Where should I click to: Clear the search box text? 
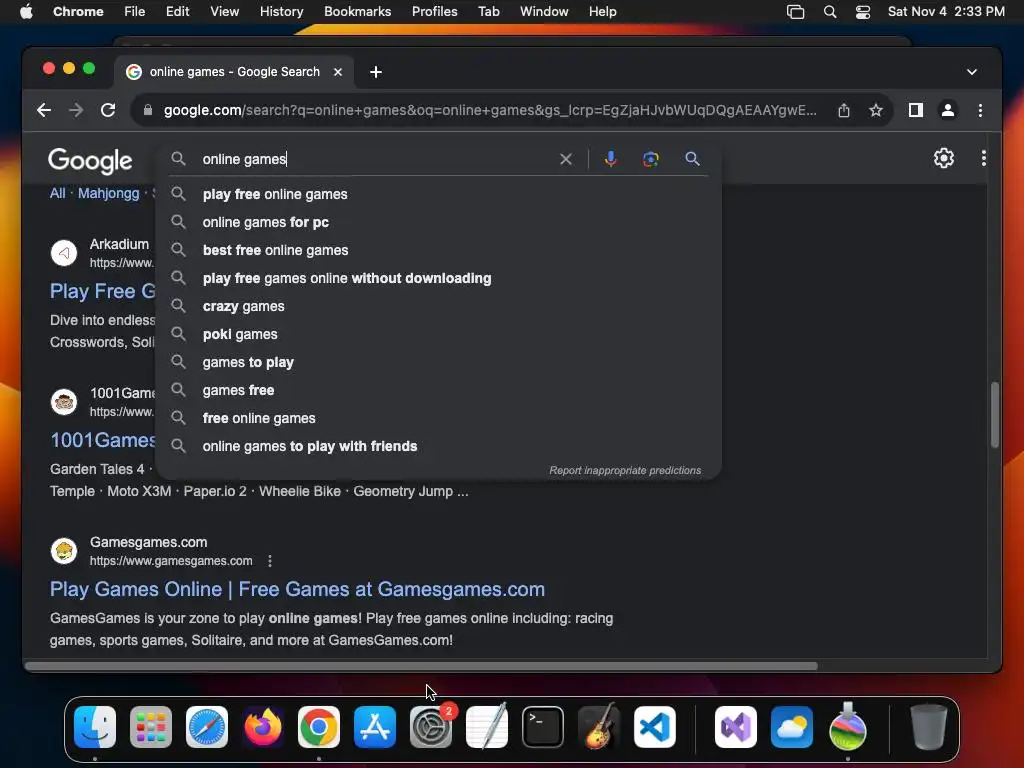click(x=566, y=159)
